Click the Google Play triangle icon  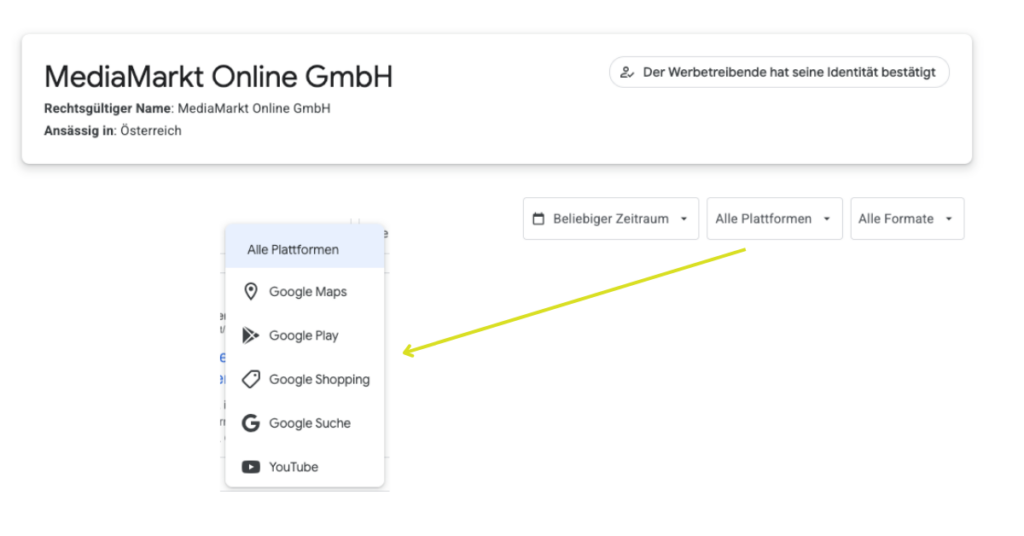251,335
